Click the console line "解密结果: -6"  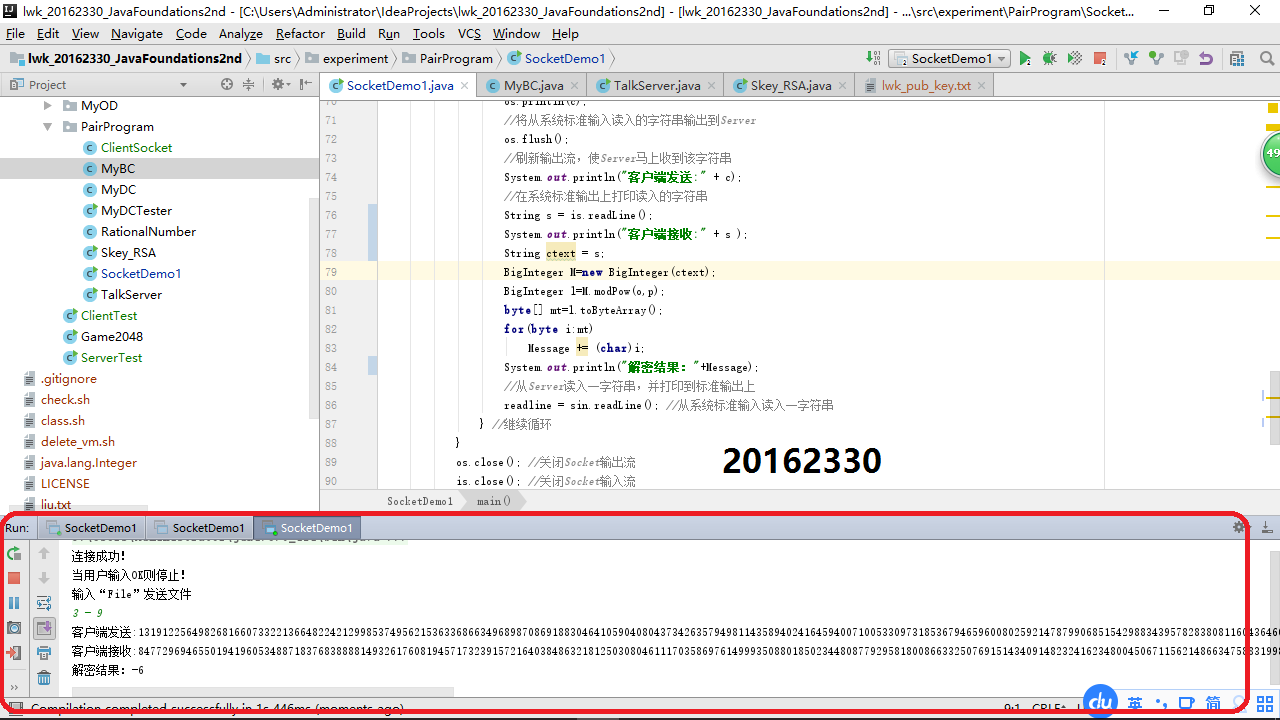click(108, 670)
